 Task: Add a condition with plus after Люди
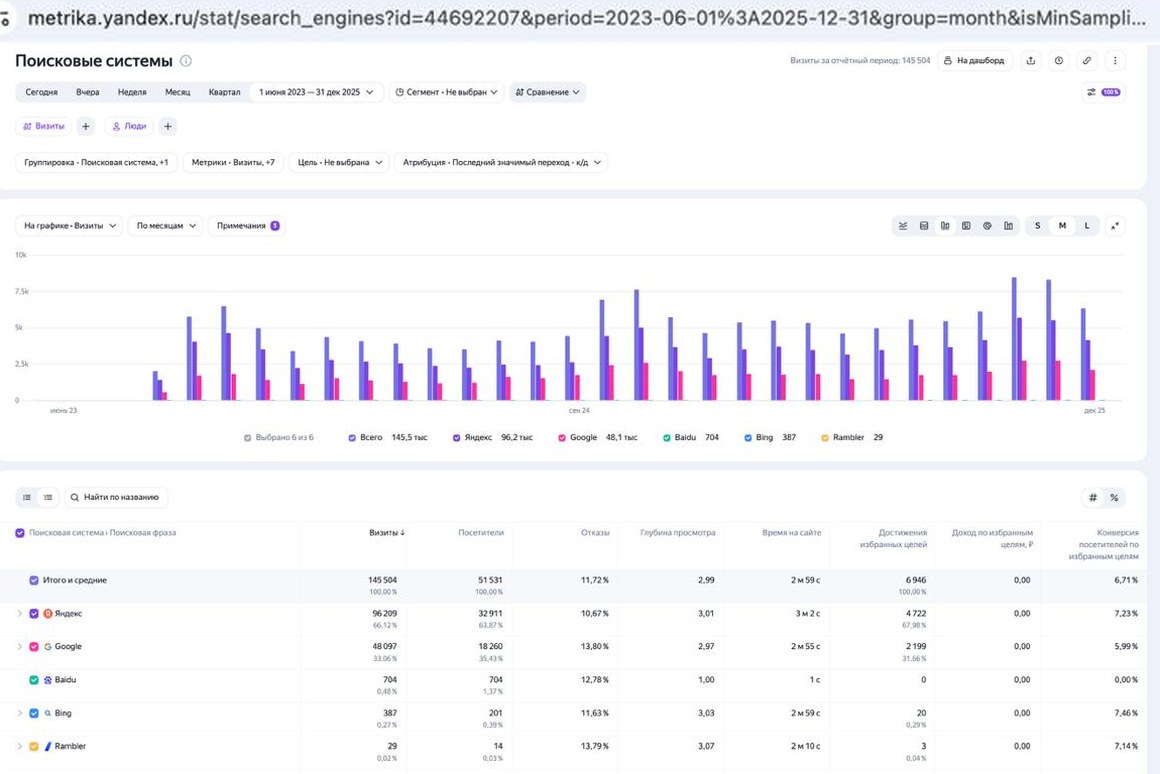coord(168,127)
